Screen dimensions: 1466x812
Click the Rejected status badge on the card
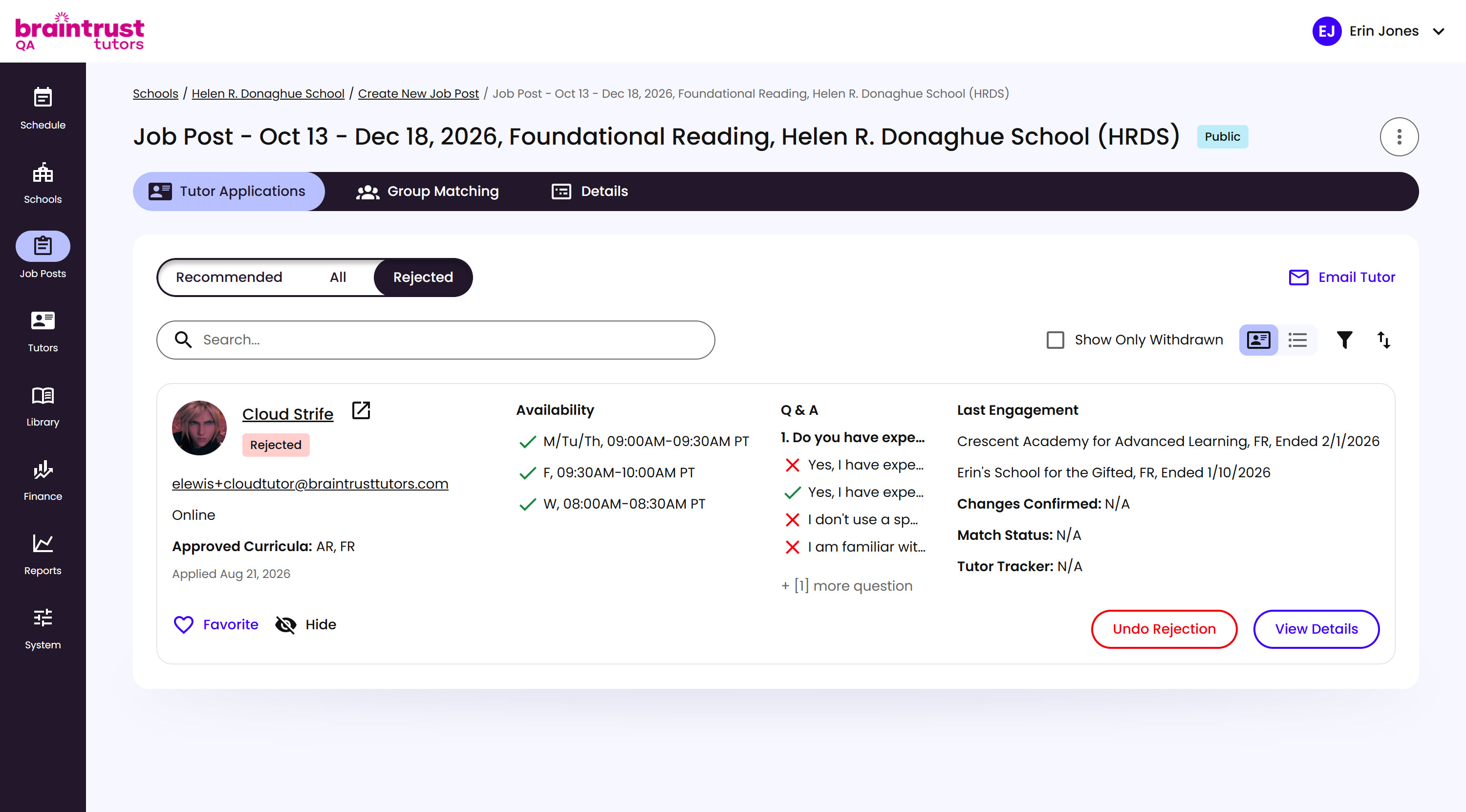pos(276,445)
